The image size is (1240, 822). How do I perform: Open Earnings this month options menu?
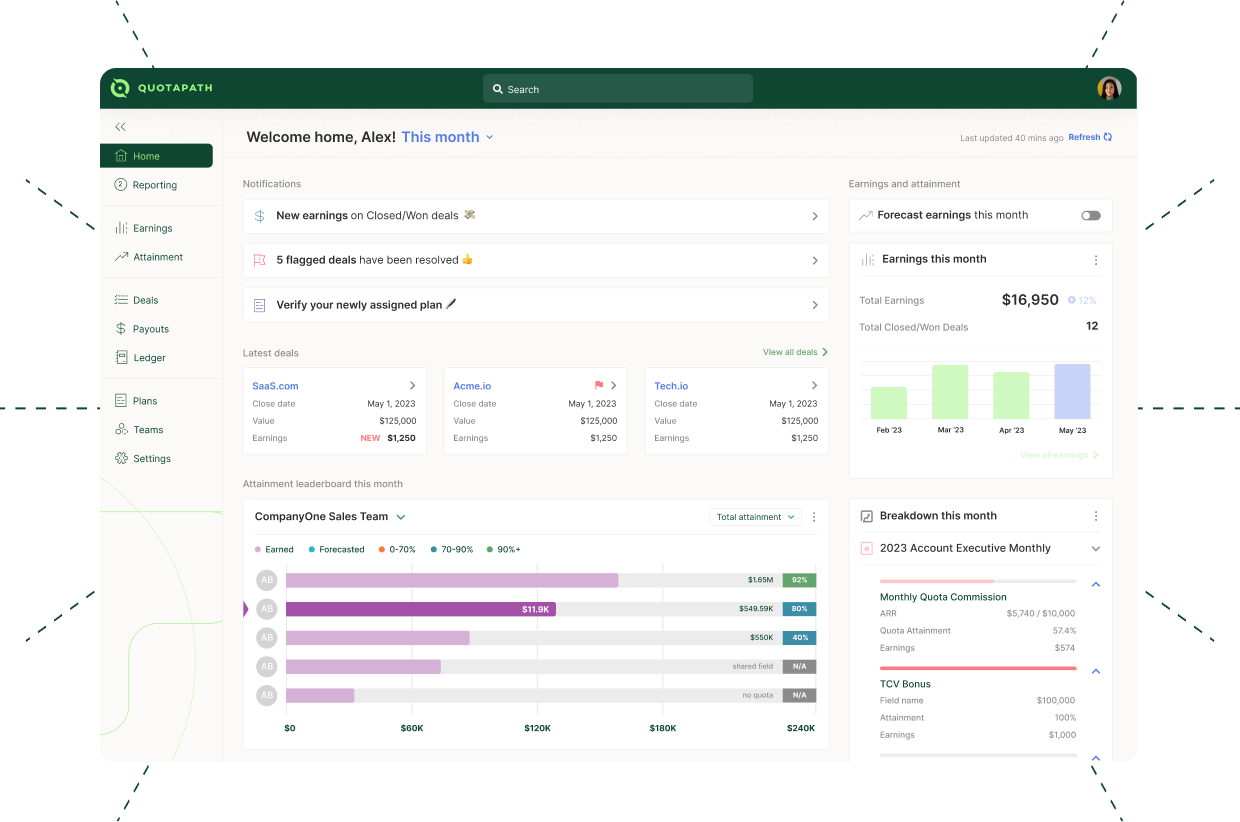(1096, 260)
